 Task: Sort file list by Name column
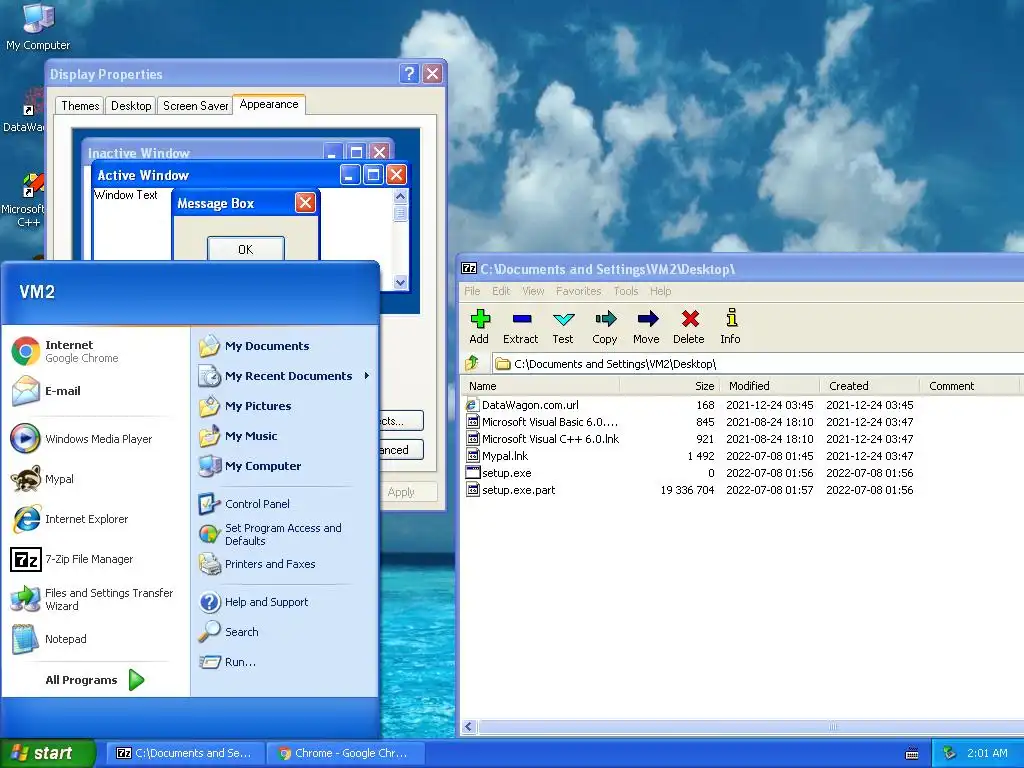(x=541, y=386)
